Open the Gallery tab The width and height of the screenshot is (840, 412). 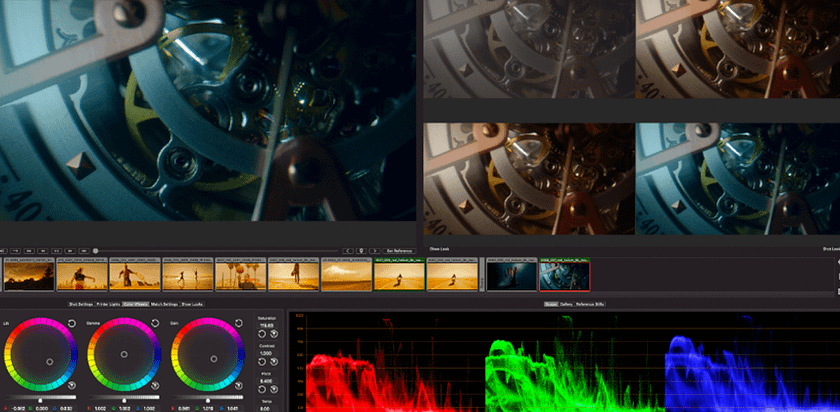pyautogui.click(x=567, y=304)
